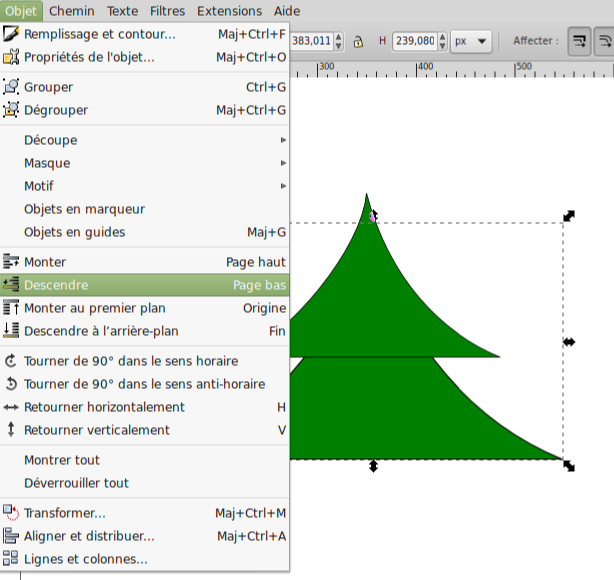The height and width of the screenshot is (580, 614).
Task: Open the Objet menu
Action: (21, 11)
